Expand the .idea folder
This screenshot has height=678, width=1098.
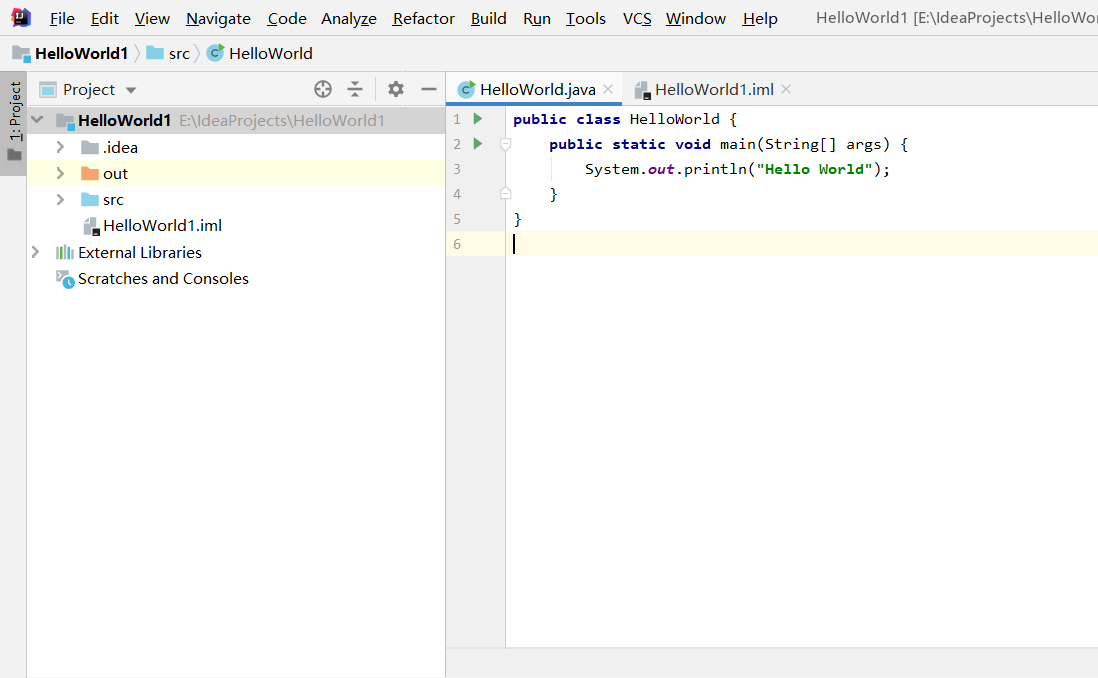point(60,147)
